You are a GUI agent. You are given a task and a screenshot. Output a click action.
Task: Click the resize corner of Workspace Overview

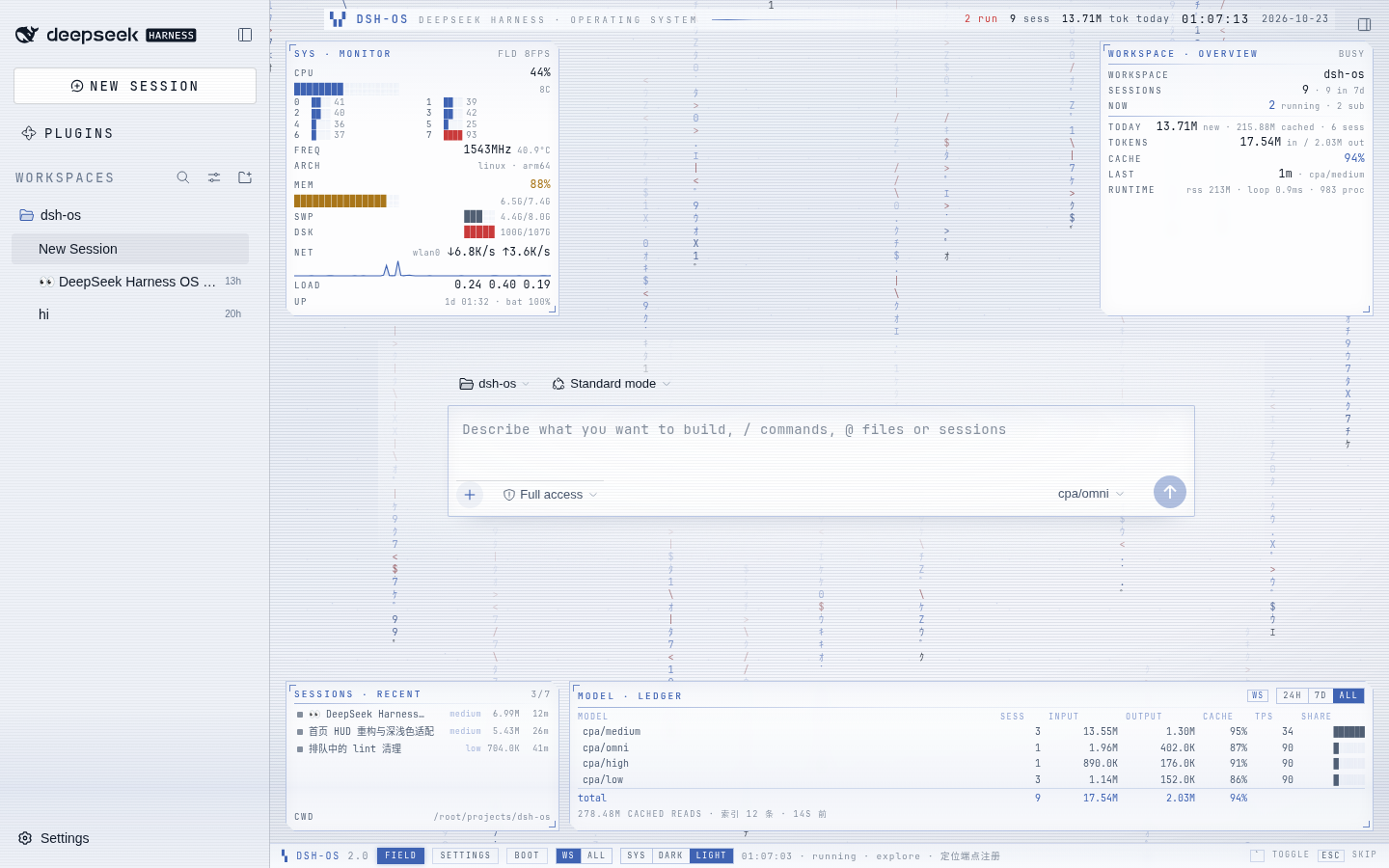[x=1366, y=310]
